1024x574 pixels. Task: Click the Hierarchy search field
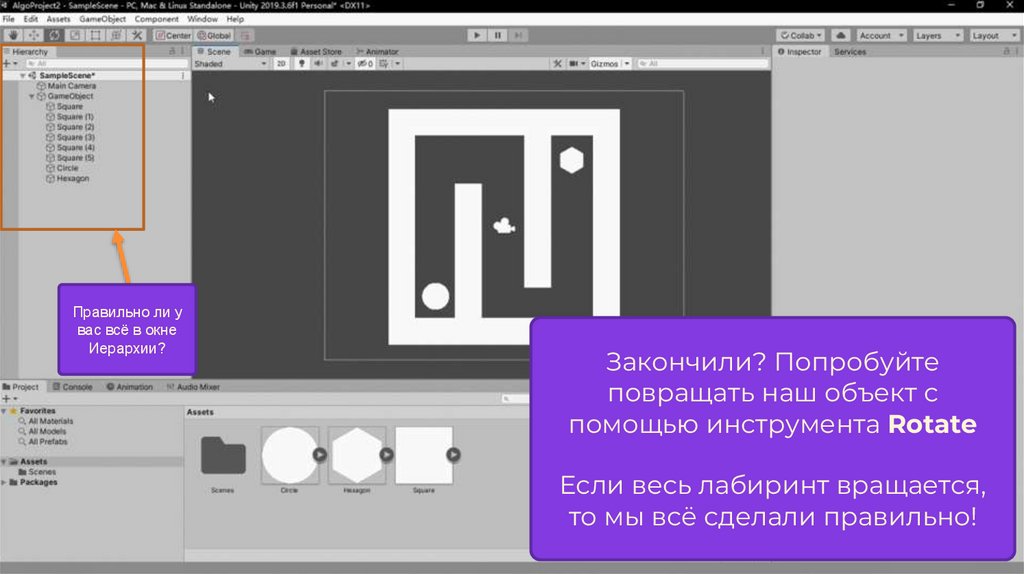pyautogui.click(x=105, y=64)
